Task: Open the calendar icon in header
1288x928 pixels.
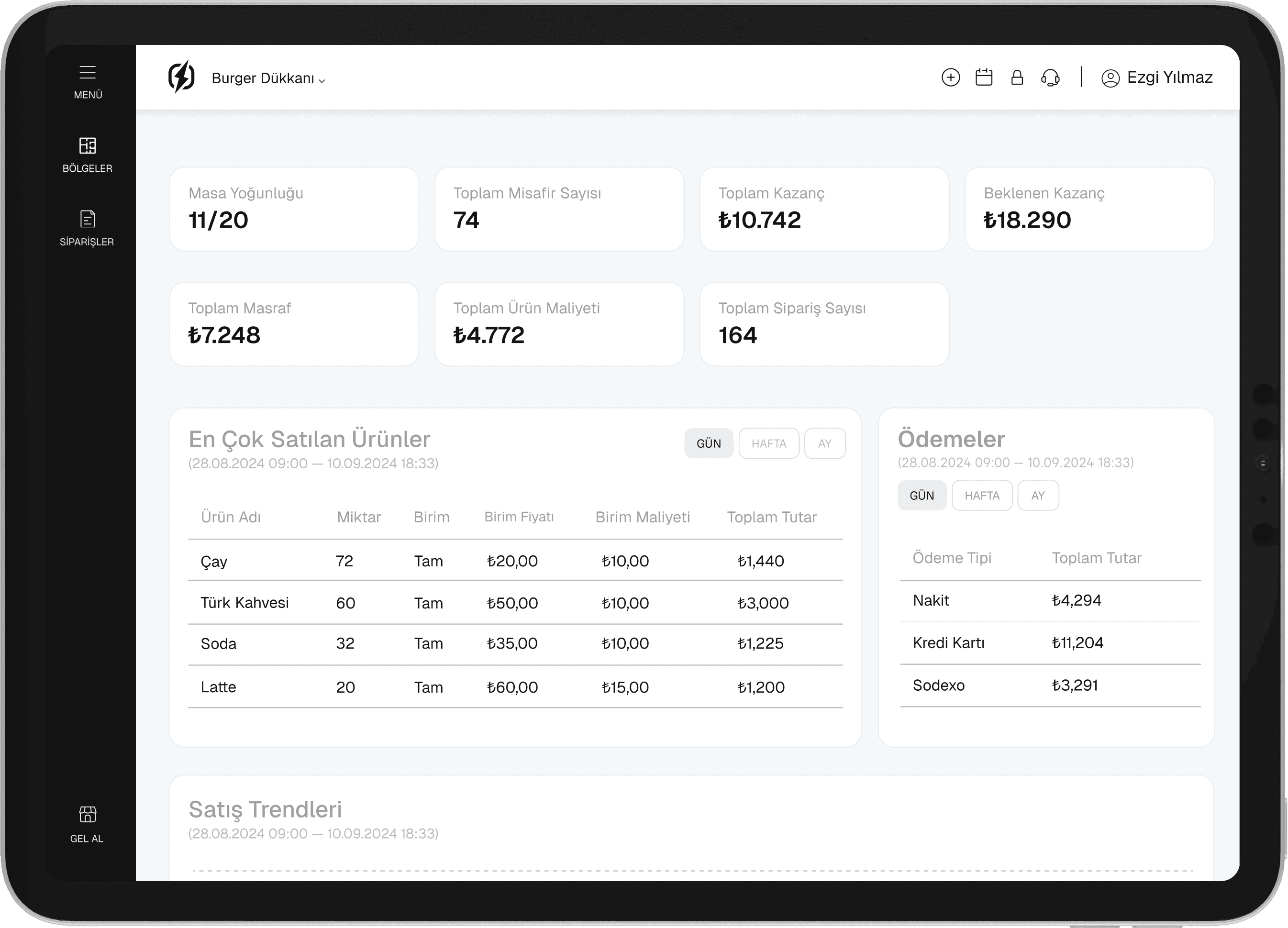Action: [x=984, y=77]
